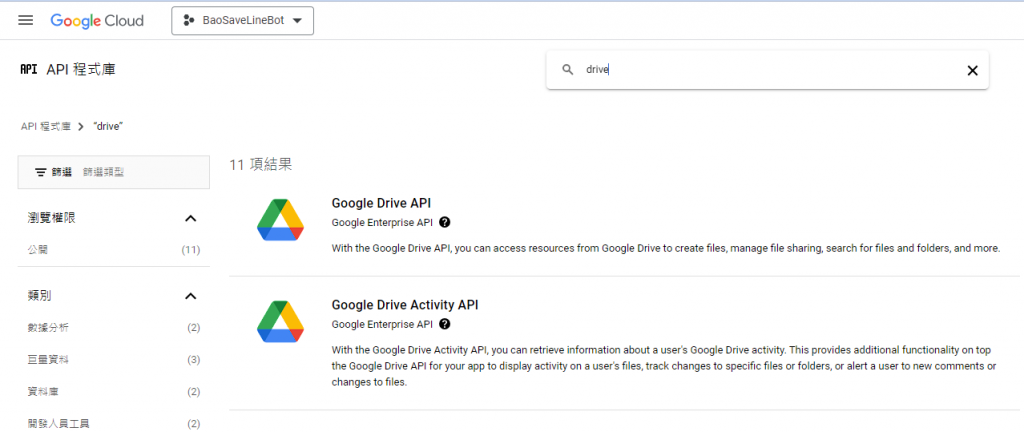Click the '11 項結果' results count text
Screen dimensions: 1024x432
coord(261,164)
